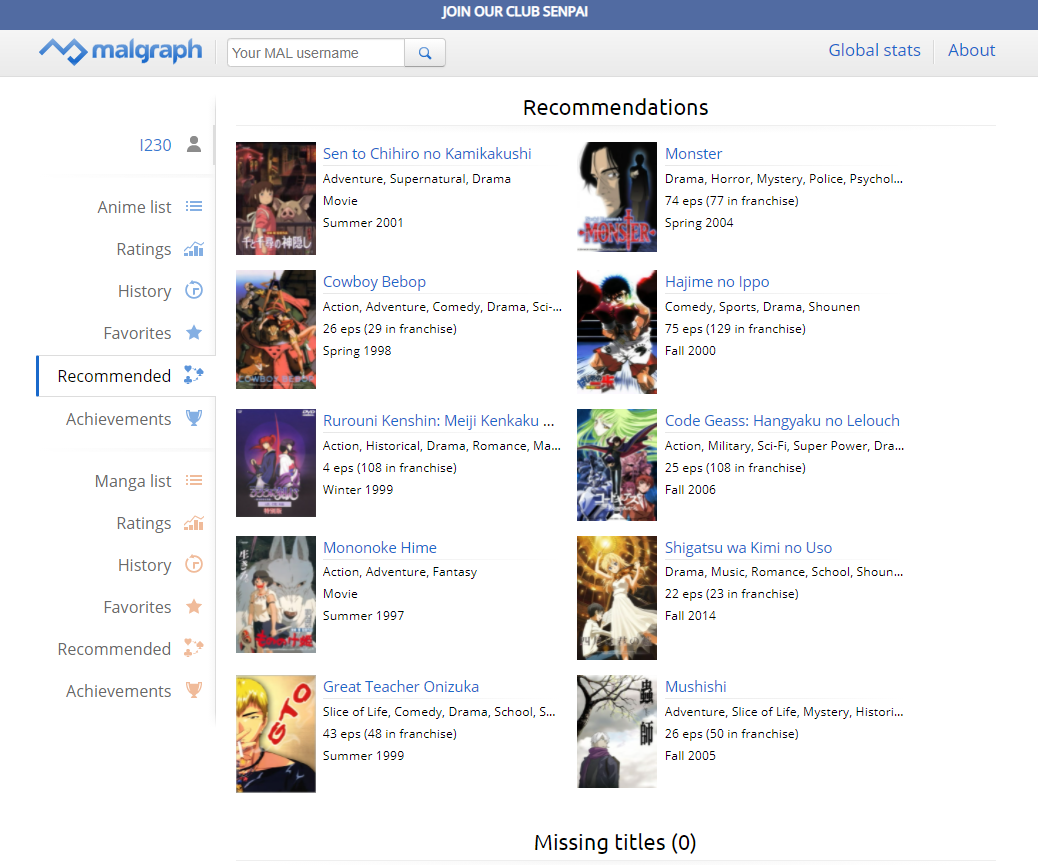Click the "Fall 2014" season text
The width and height of the screenshot is (1038, 865).
tap(690, 615)
